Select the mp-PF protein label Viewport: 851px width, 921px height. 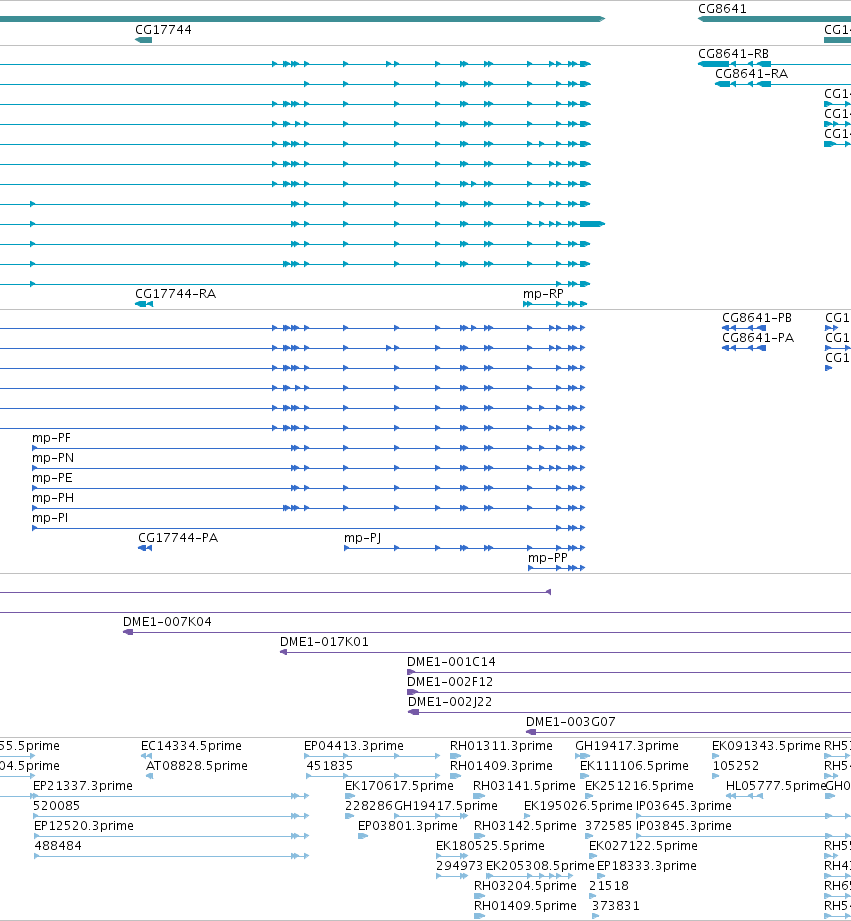51,438
